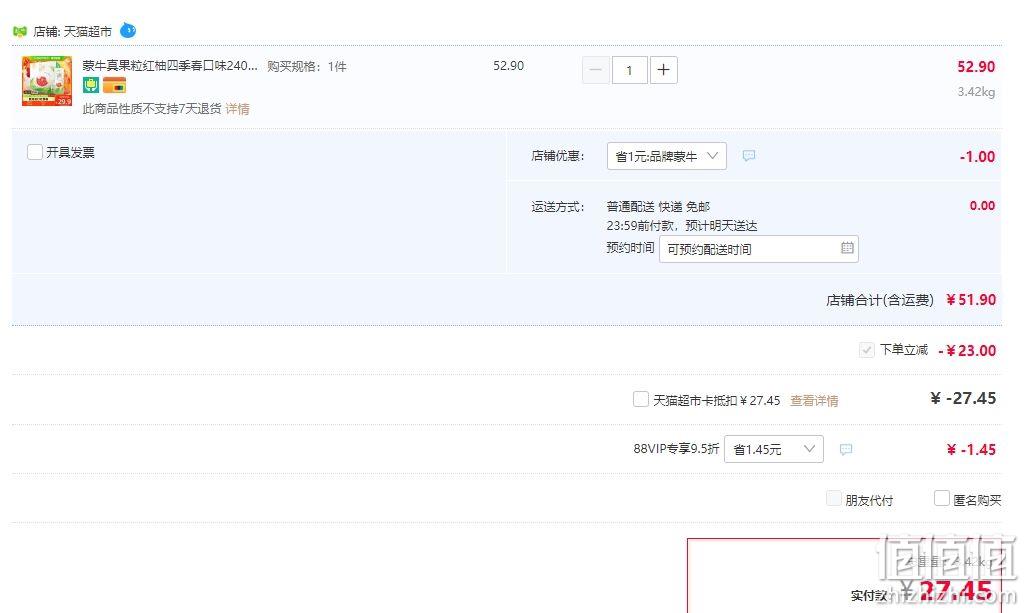Click the 23:59前付款 estimated delivery text
The height and width of the screenshot is (613, 1026).
[x=682, y=226]
